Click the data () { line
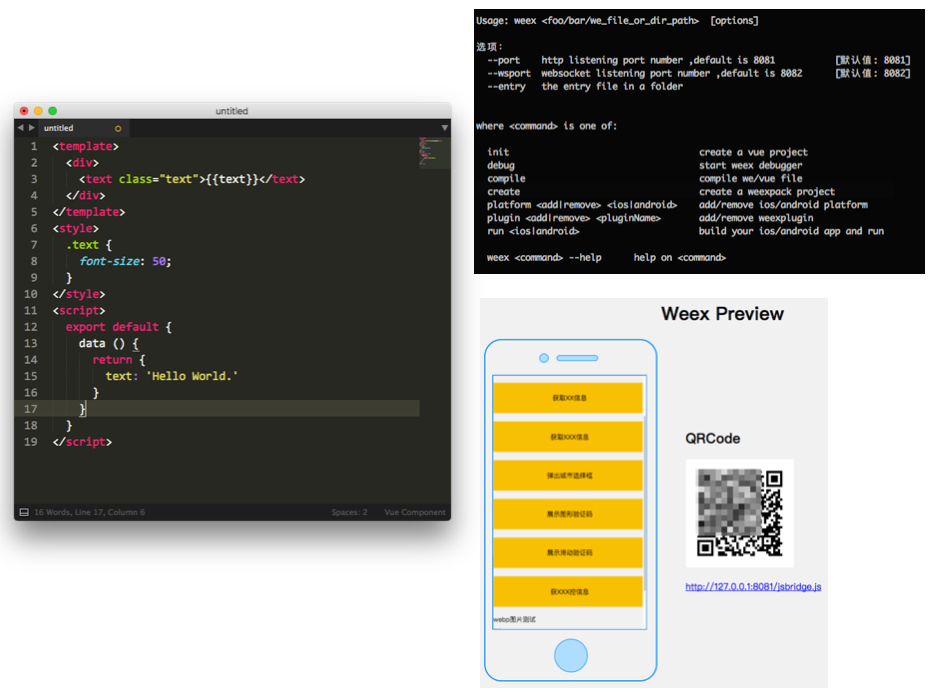This screenshot has height=692, width=936. click(x=109, y=343)
